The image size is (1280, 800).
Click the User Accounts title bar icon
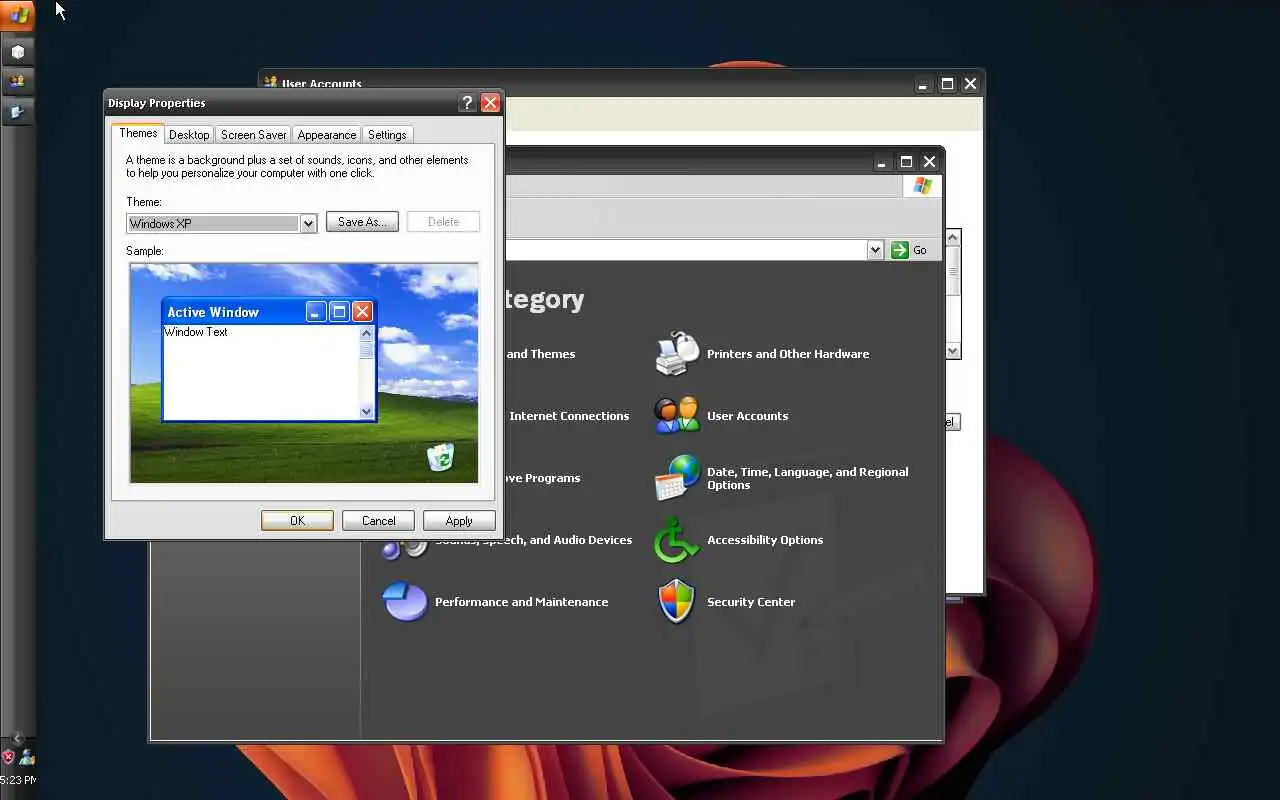(271, 83)
